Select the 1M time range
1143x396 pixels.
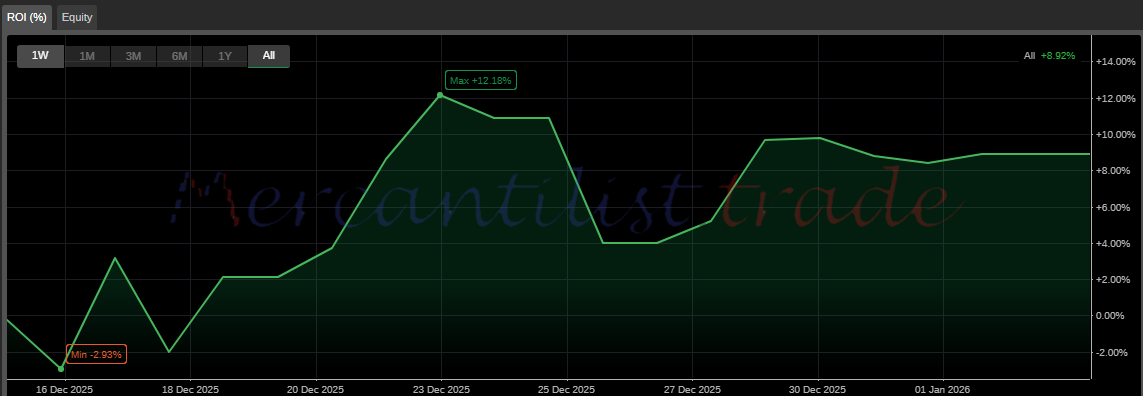pyautogui.click(x=87, y=55)
